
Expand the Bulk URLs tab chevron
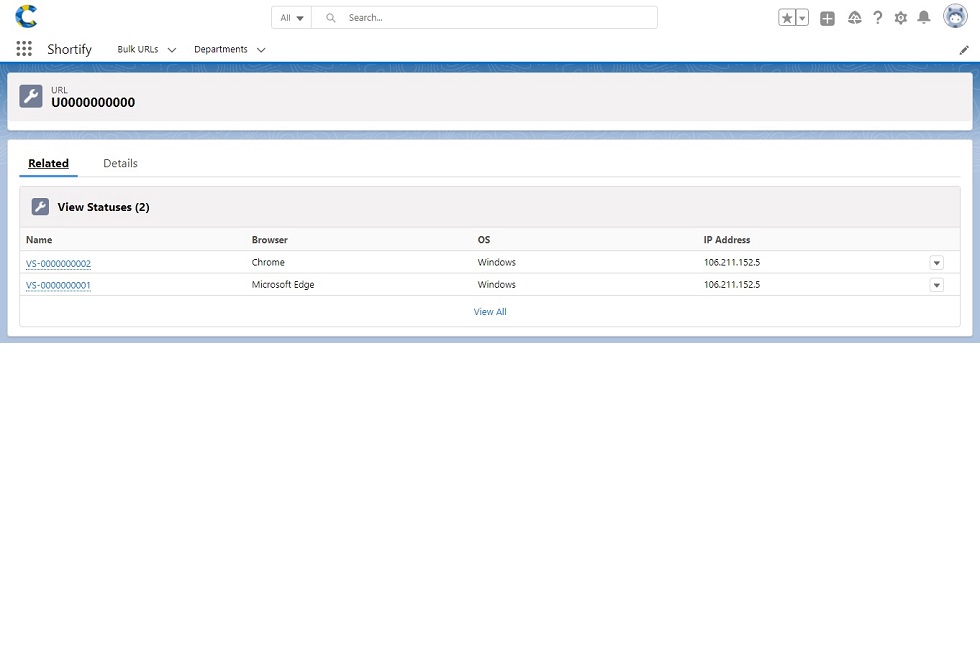click(172, 50)
